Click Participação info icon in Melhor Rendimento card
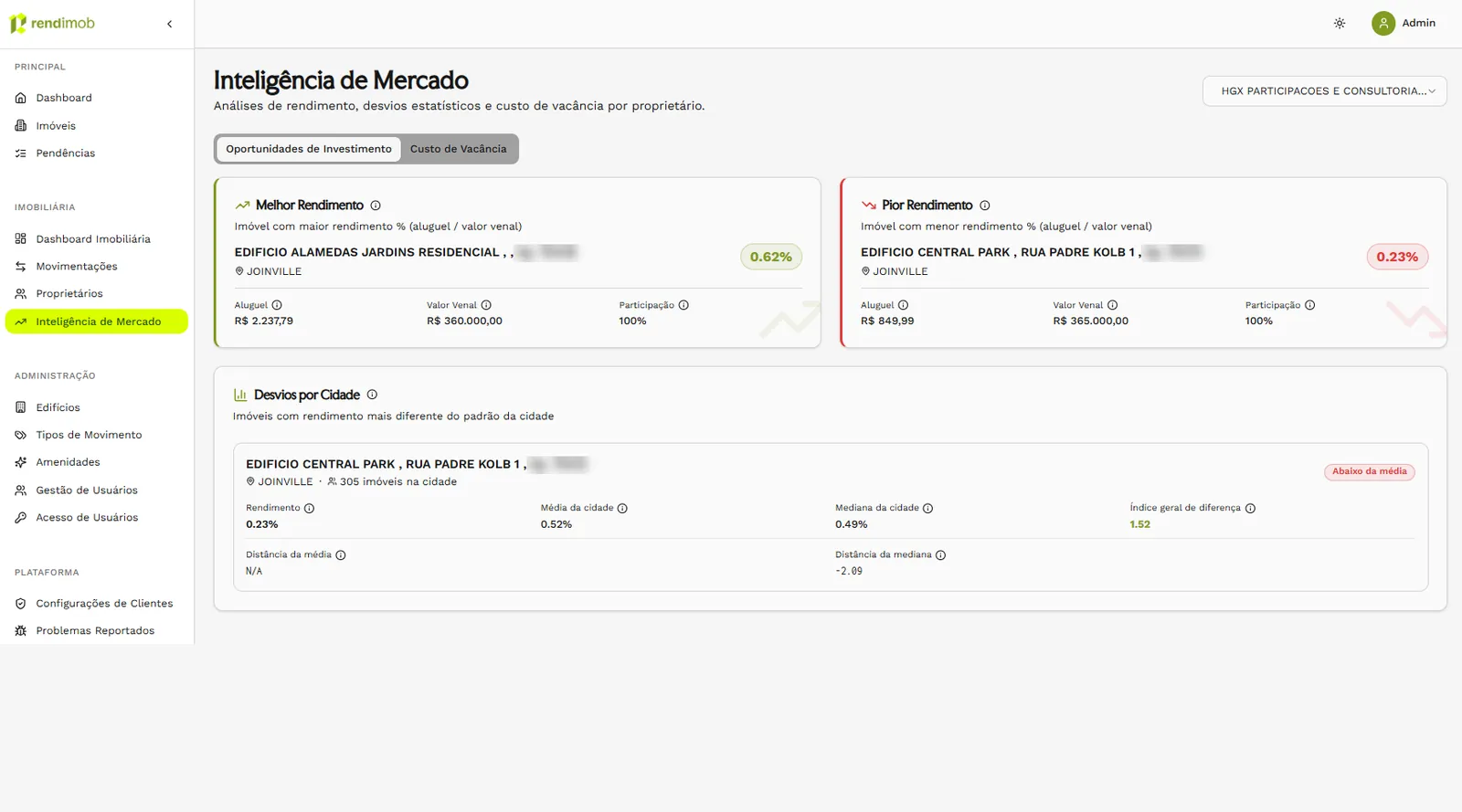1462x812 pixels. pyautogui.click(x=683, y=305)
